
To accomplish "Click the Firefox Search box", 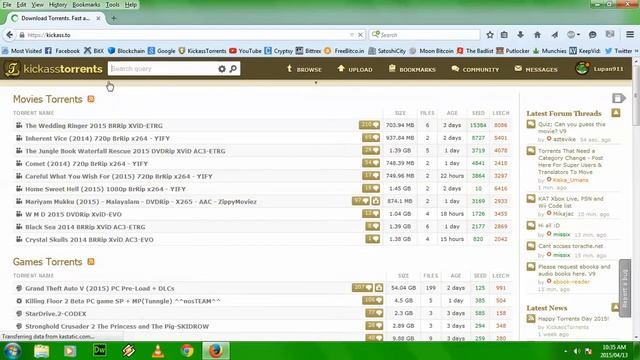I will click(x=424, y=35).
